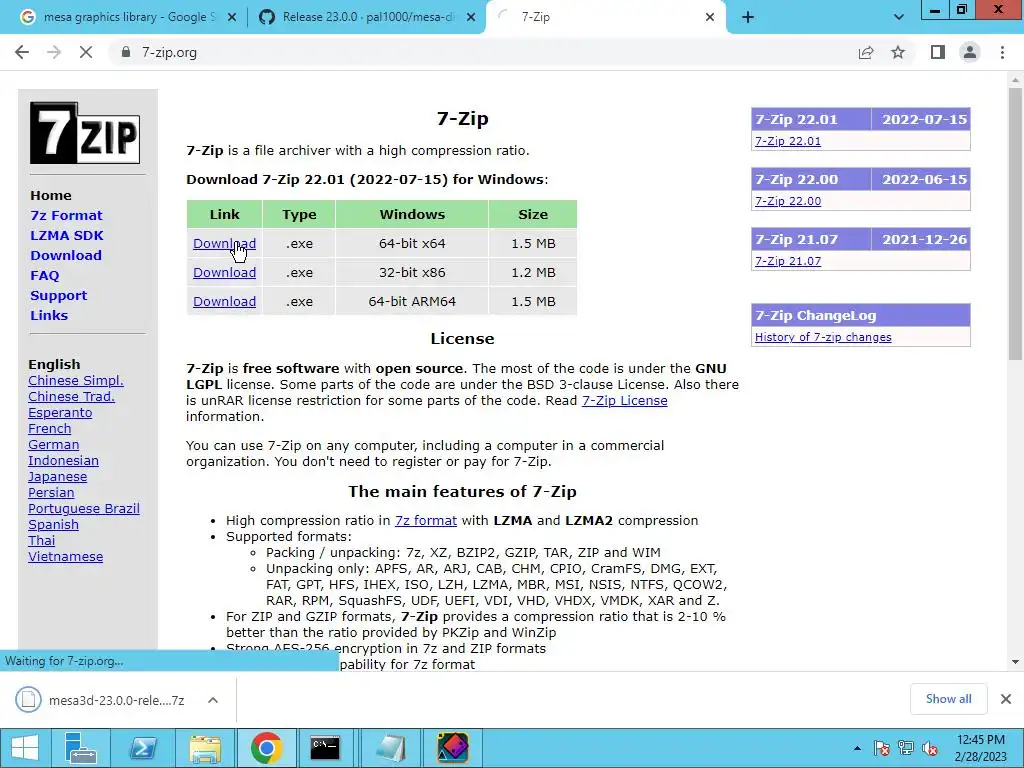1024x768 pixels.
Task: Switch language to Chinese Simpl.
Action: (76, 381)
